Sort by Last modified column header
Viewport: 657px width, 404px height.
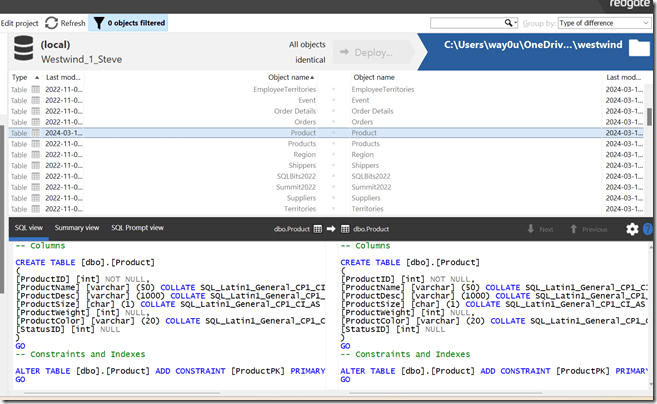(64, 77)
